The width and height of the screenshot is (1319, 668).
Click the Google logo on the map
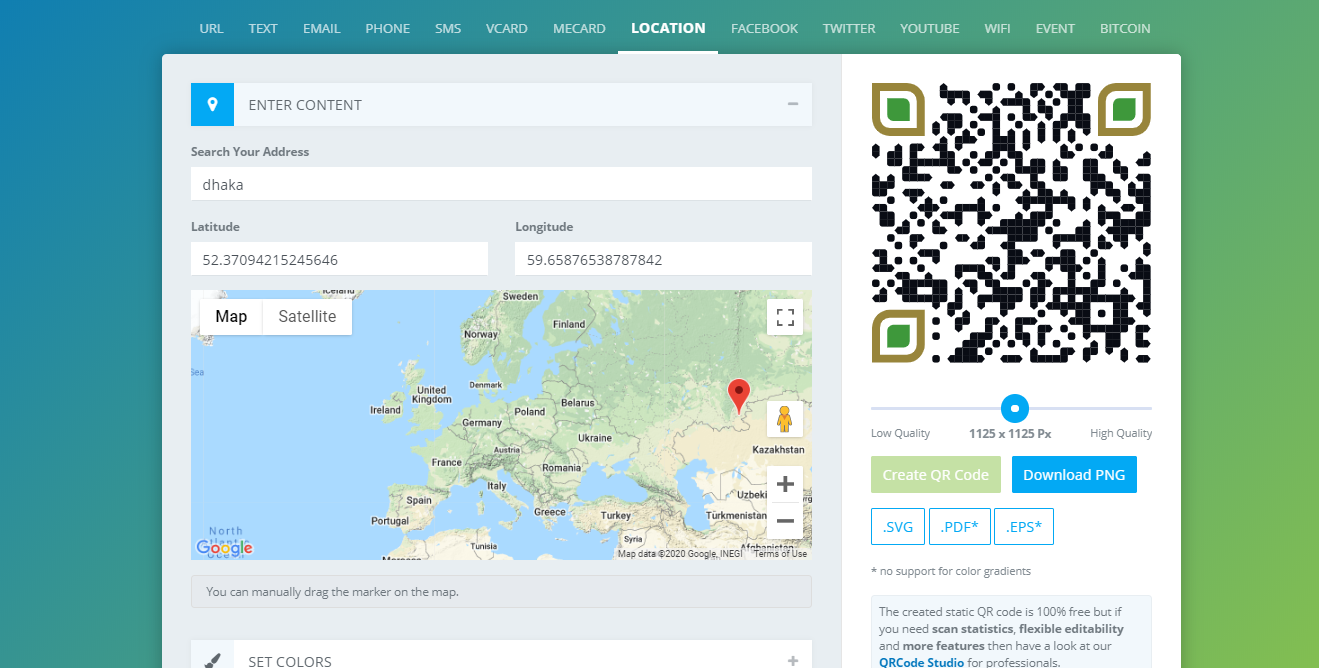point(224,548)
